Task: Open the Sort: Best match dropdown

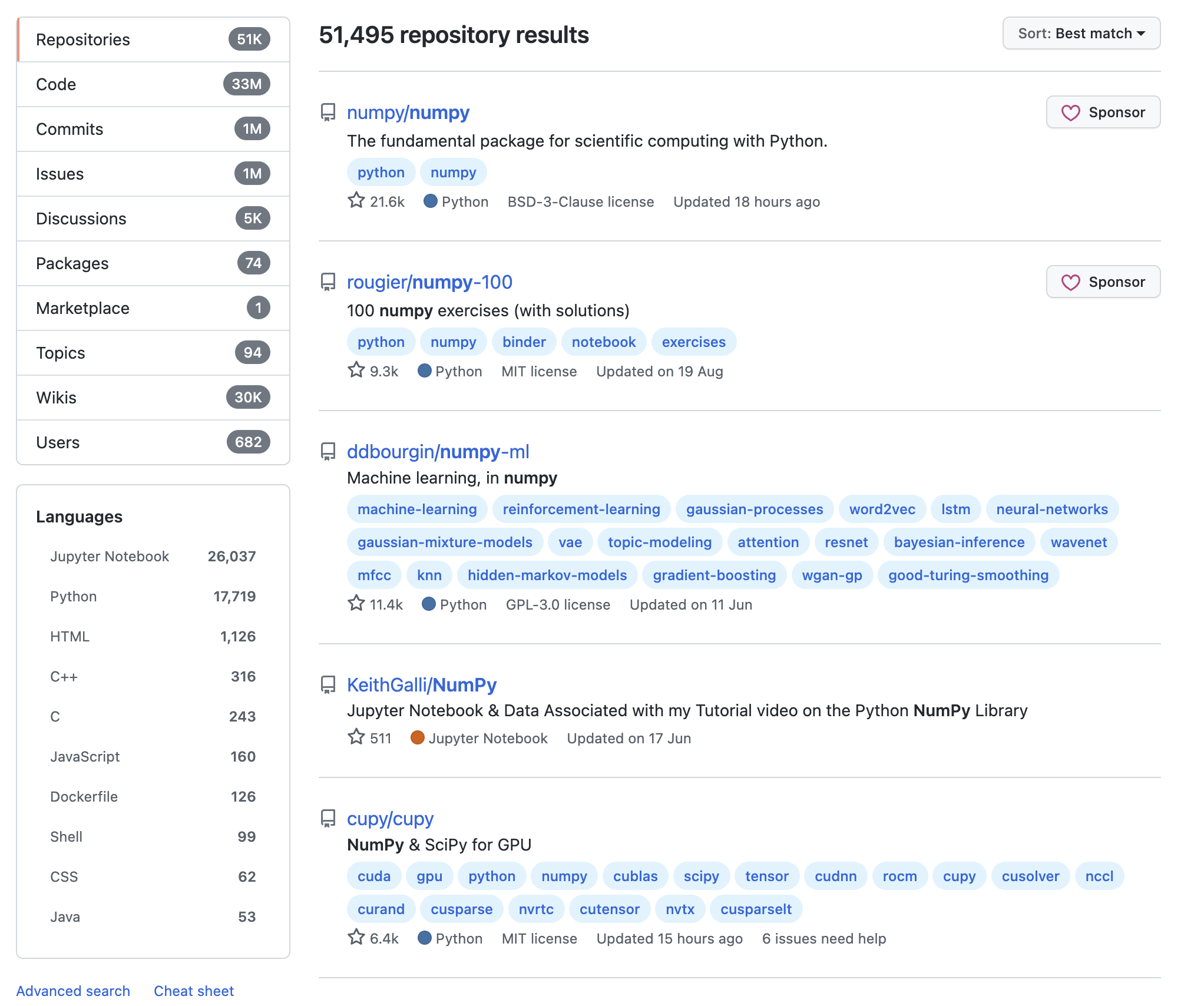Action: point(1081,34)
